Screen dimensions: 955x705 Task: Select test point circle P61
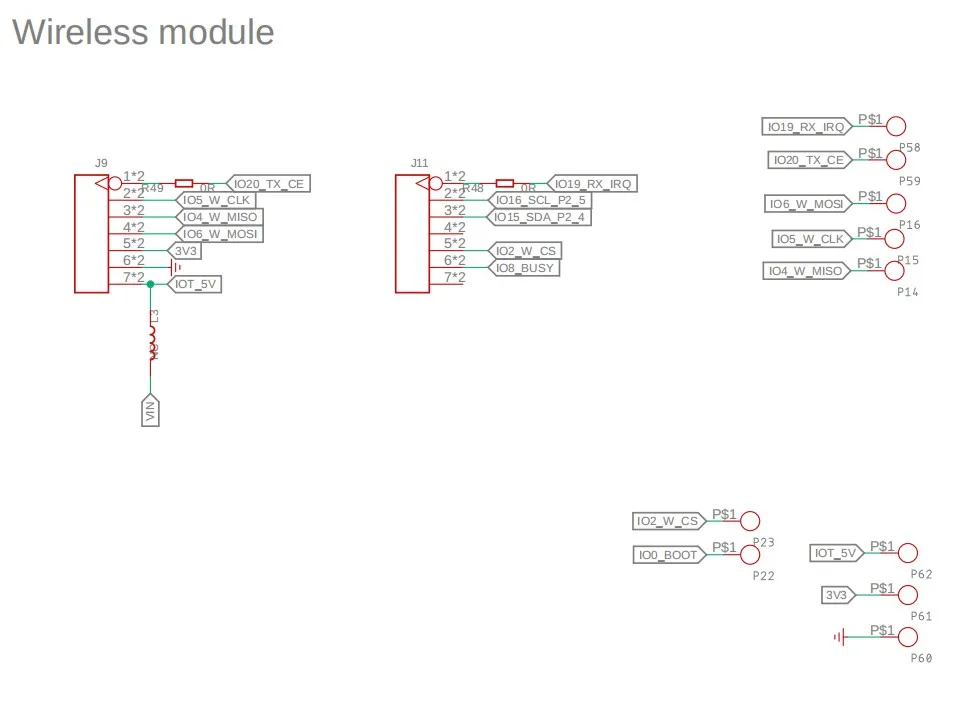click(x=907, y=595)
